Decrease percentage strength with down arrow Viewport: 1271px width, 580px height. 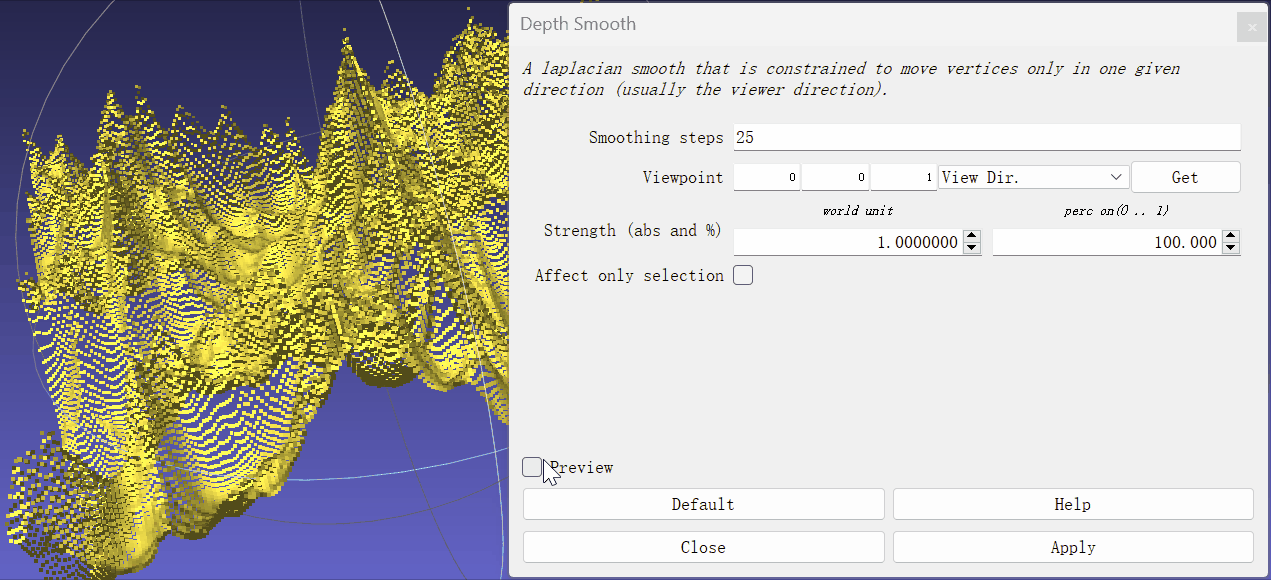pyautogui.click(x=1231, y=248)
